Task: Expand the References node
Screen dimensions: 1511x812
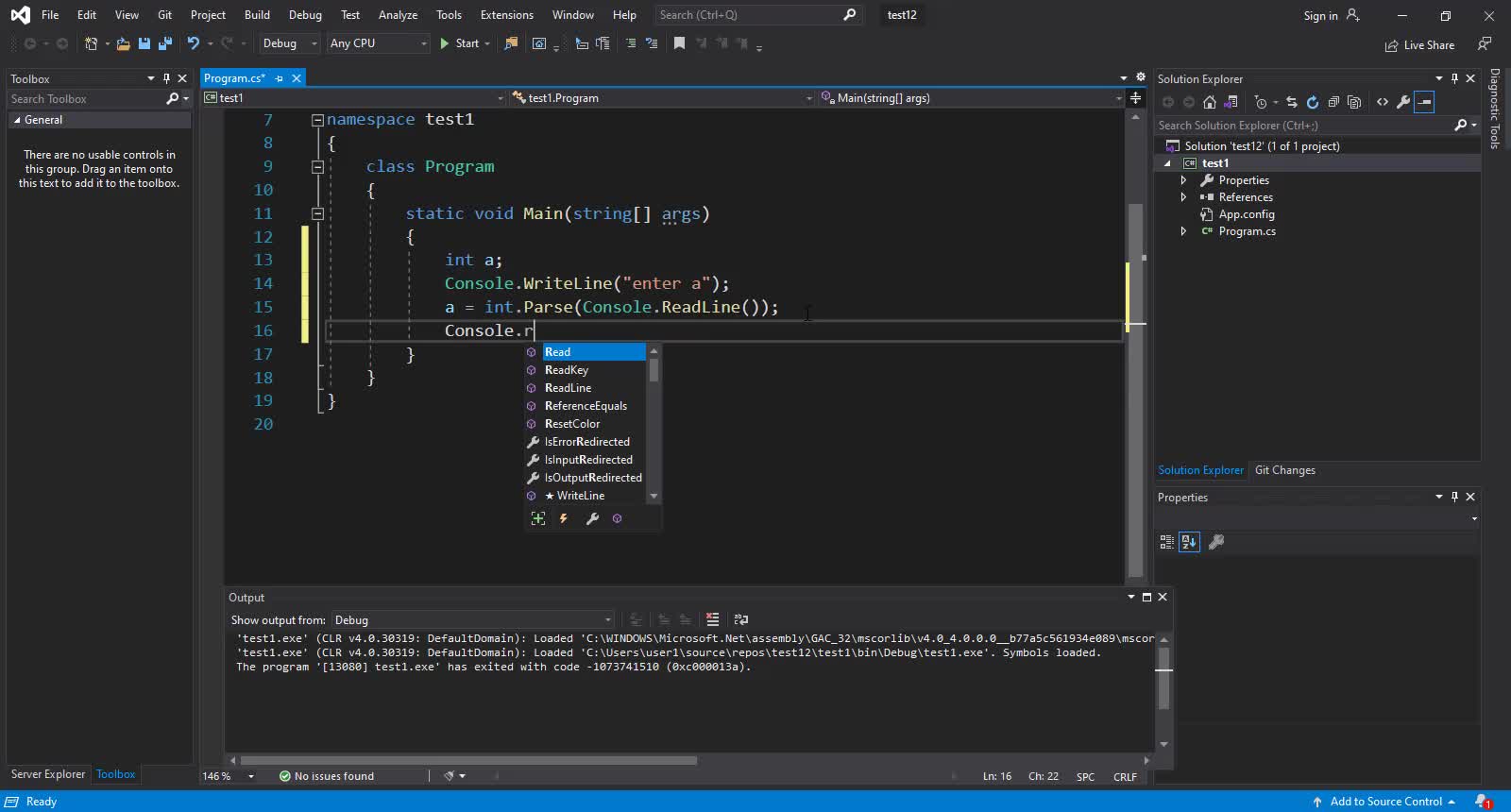Action: click(x=1183, y=197)
